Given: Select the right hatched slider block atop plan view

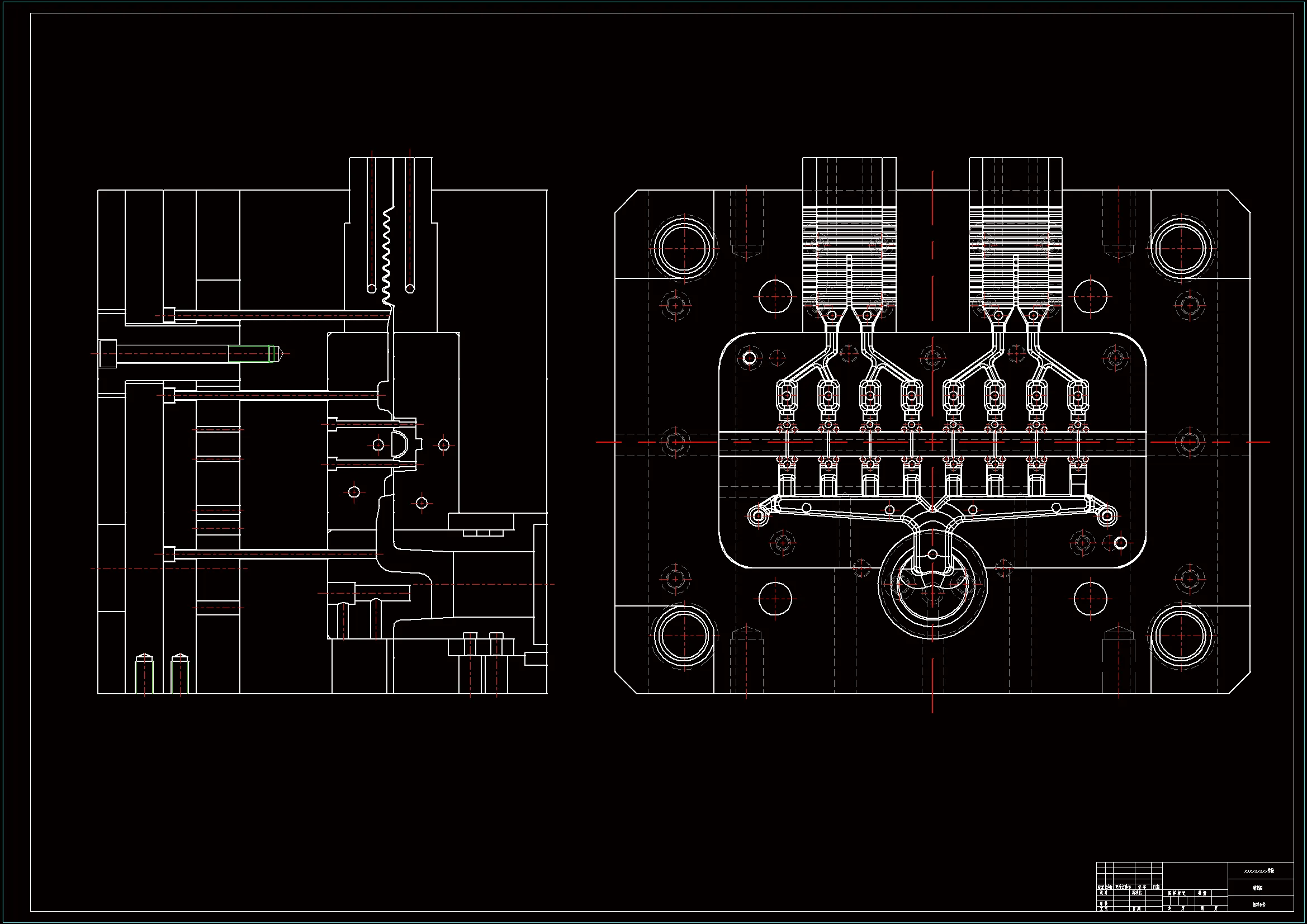Looking at the screenshot, I should pos(1016,256).
